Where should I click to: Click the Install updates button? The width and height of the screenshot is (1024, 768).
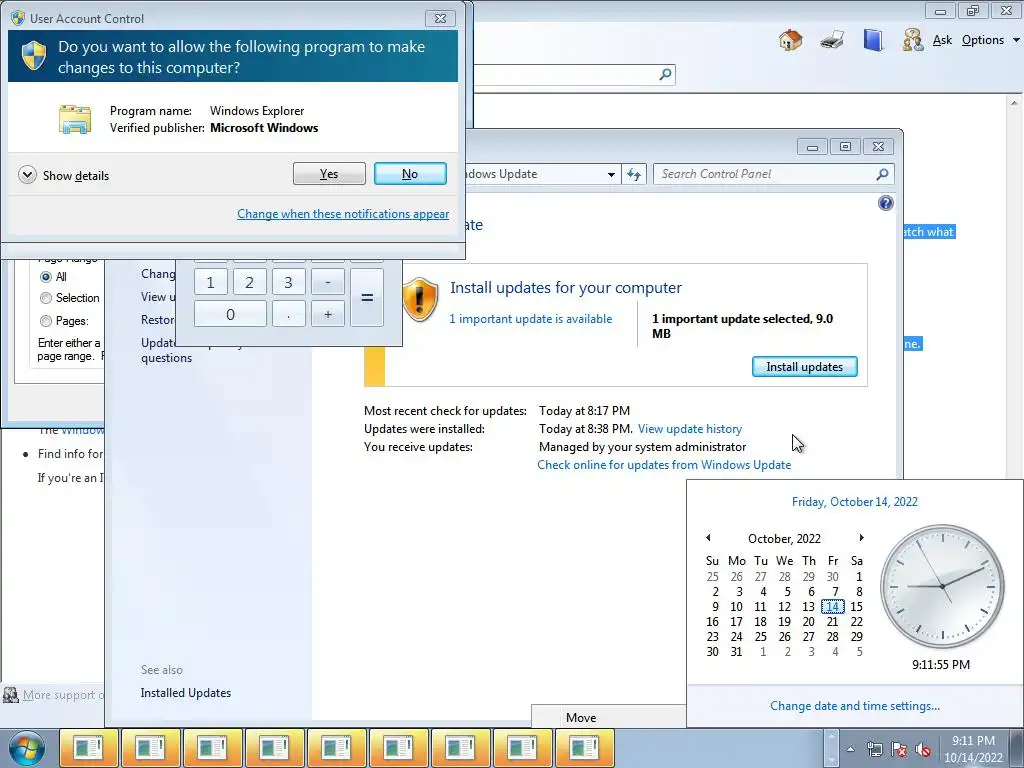(x=805, y=366)
